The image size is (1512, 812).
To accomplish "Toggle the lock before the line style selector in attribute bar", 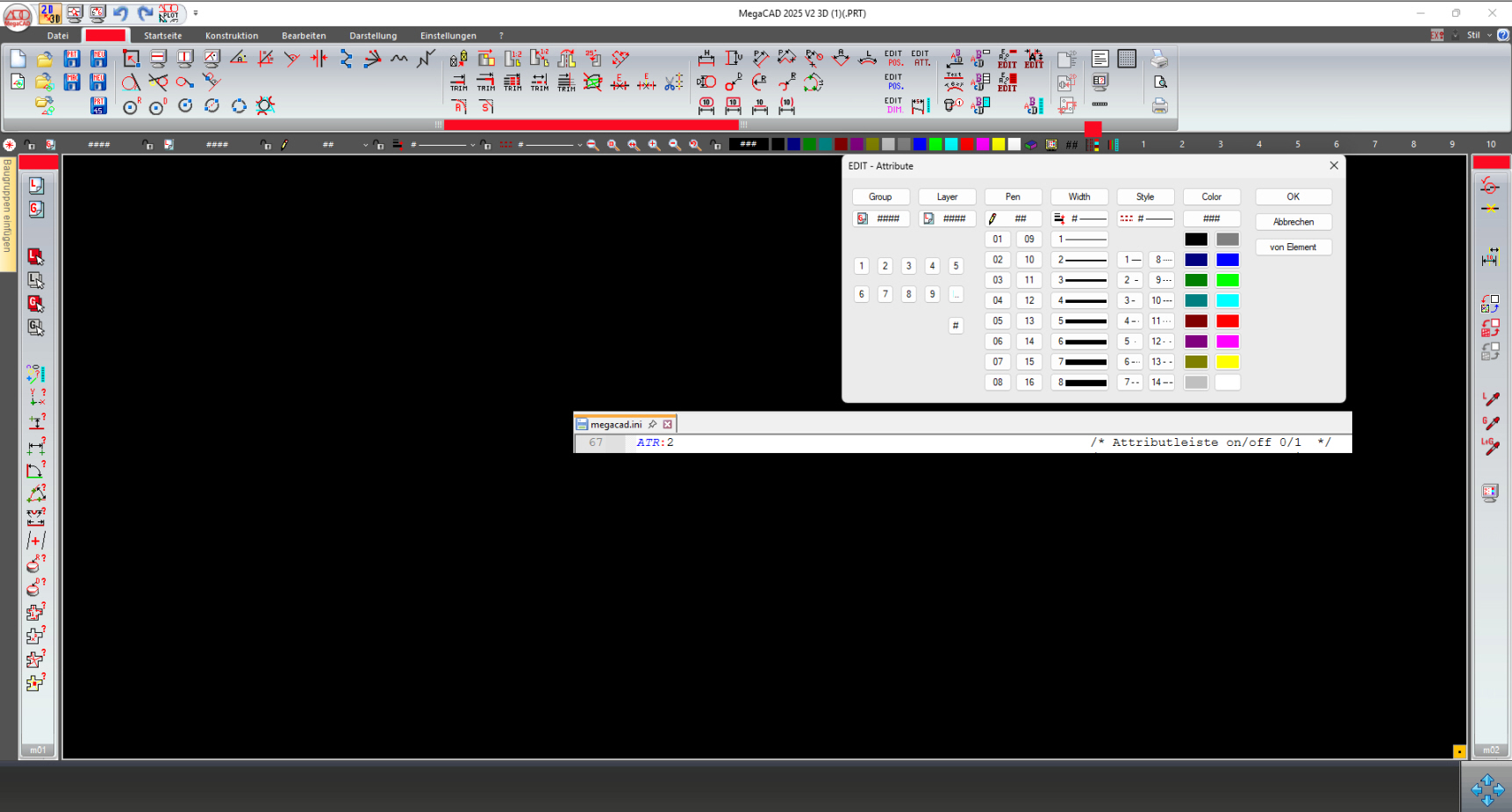I will [x=486, y=145].
